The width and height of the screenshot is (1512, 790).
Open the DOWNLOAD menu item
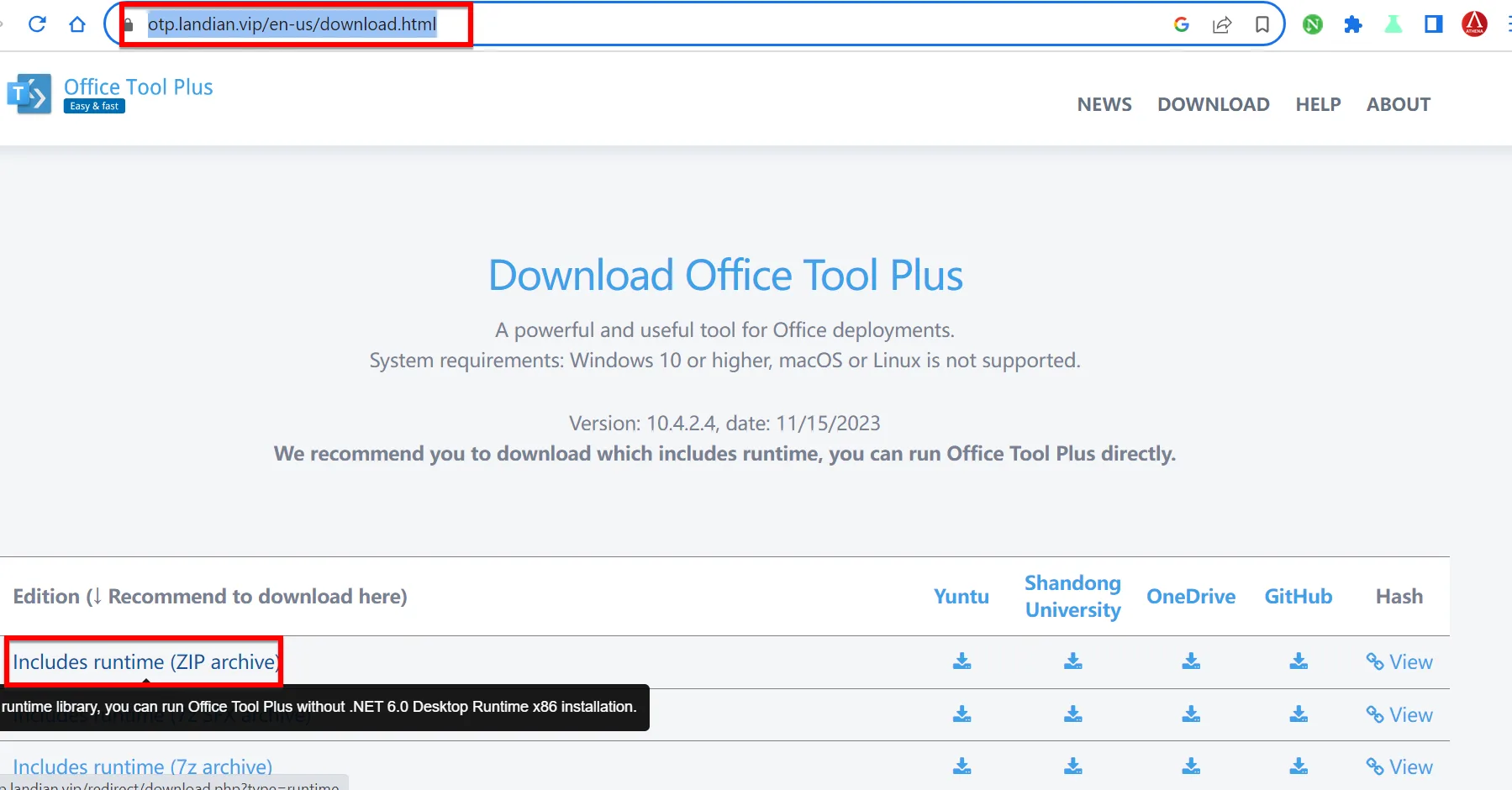(x=1214, y=104)
